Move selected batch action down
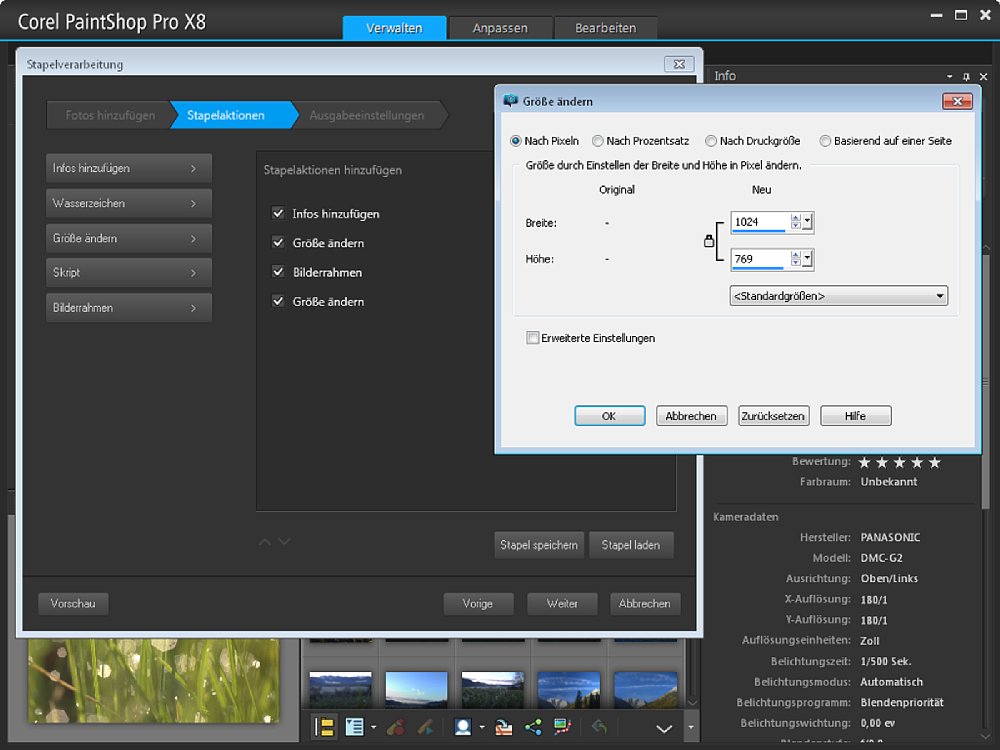Image resolution: width=1000 pixels, height=750 pixels. 284,541
